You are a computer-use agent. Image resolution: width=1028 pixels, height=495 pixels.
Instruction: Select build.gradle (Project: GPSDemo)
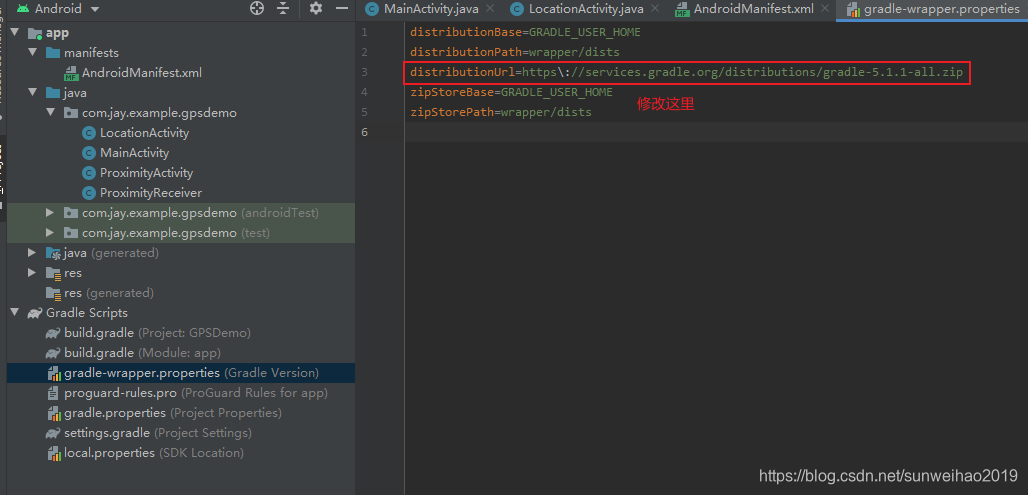(157, 332)
